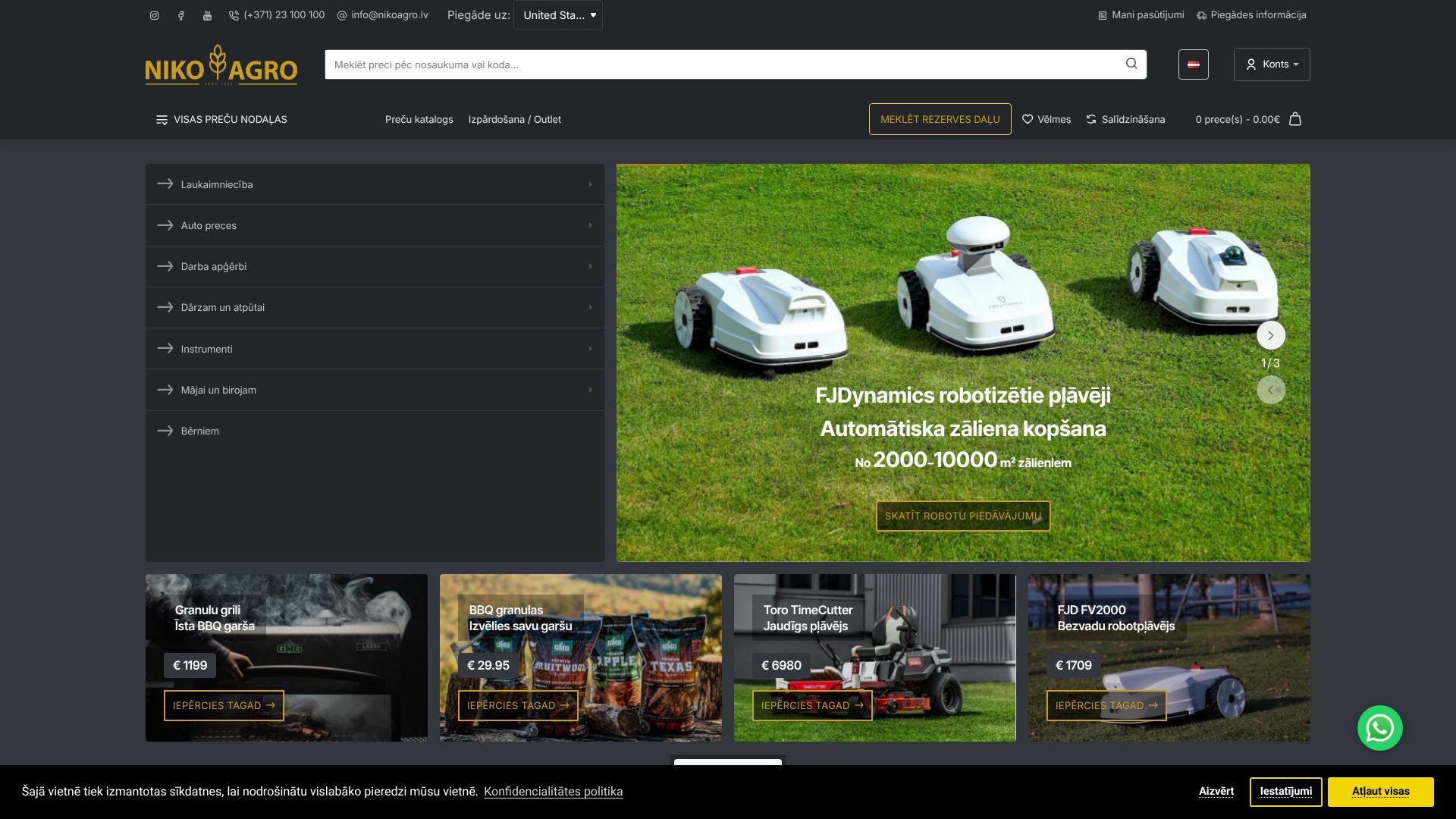Image resolution: width=1456 pixels, height=819 pixels.
Task: Shop now on the FJD FV2000 card
Action: (x=1106, y=705)
